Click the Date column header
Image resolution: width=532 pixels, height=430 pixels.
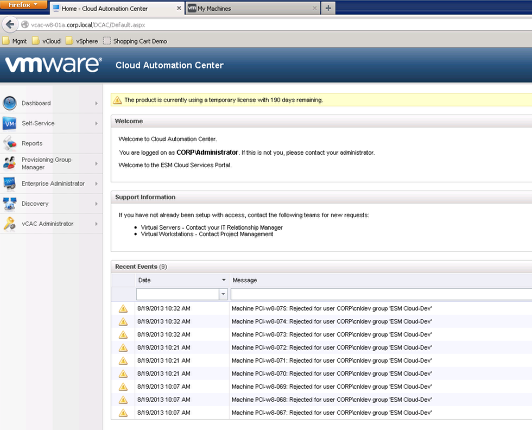pos(182,280)
